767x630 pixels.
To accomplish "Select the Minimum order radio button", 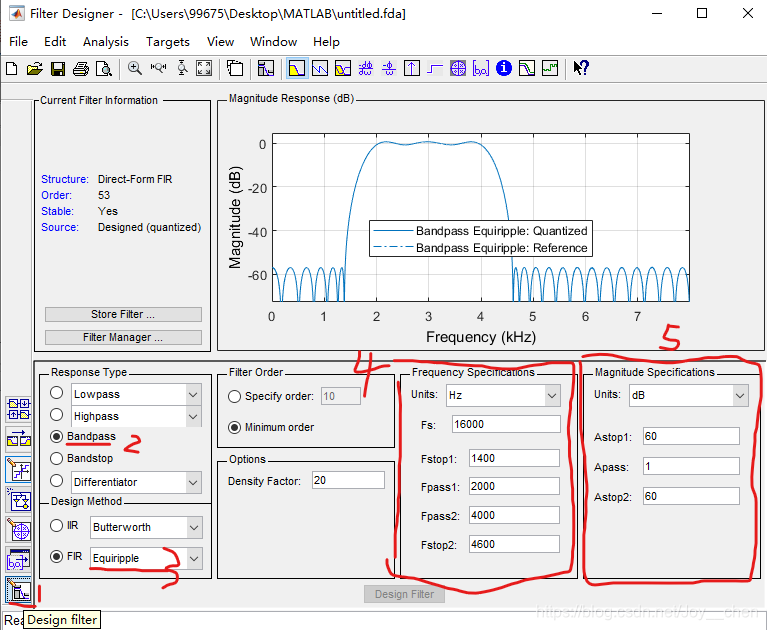I will coord(235,428).
